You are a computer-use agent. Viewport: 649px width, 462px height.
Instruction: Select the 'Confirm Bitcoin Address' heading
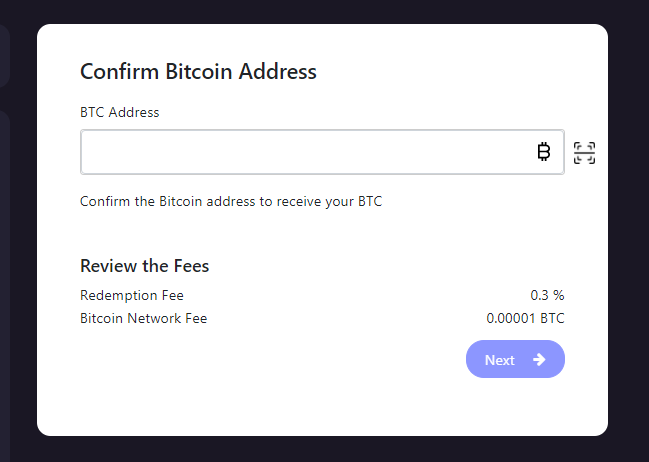(x=198, y=71)
